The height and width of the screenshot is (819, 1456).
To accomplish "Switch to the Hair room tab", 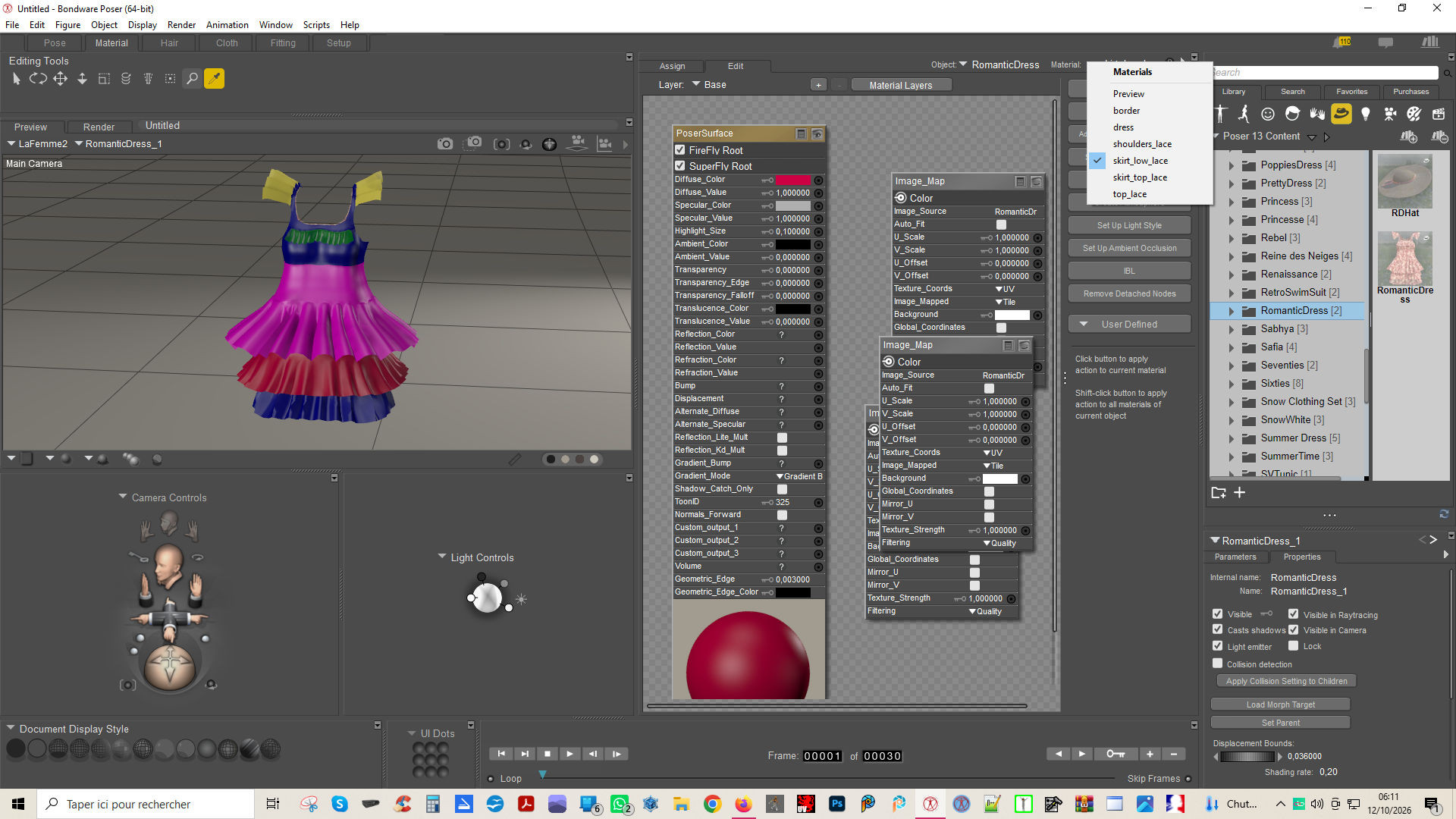I will (x=169, y=43).
